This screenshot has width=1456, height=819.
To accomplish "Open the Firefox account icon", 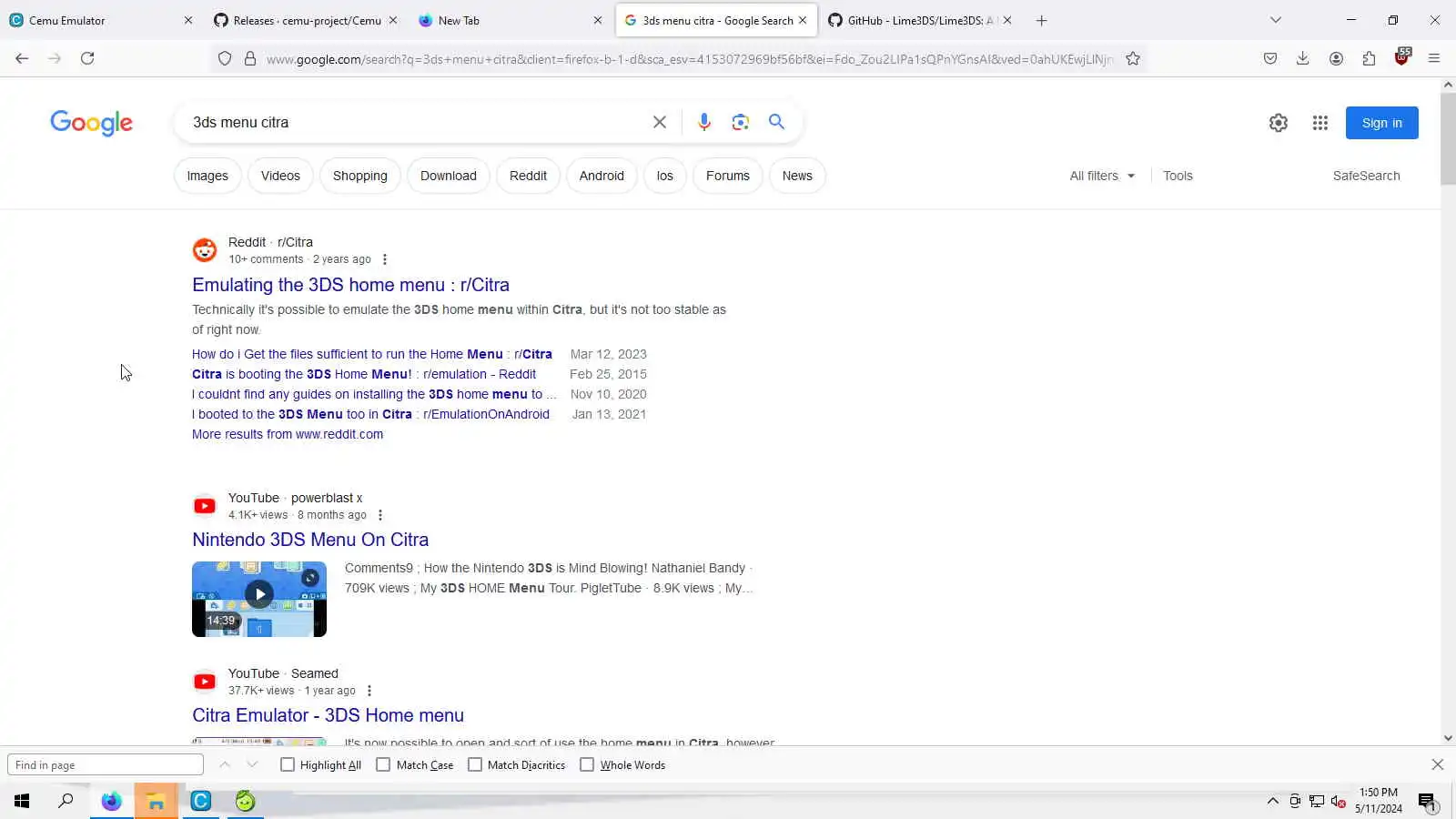I will (1336, 58).
